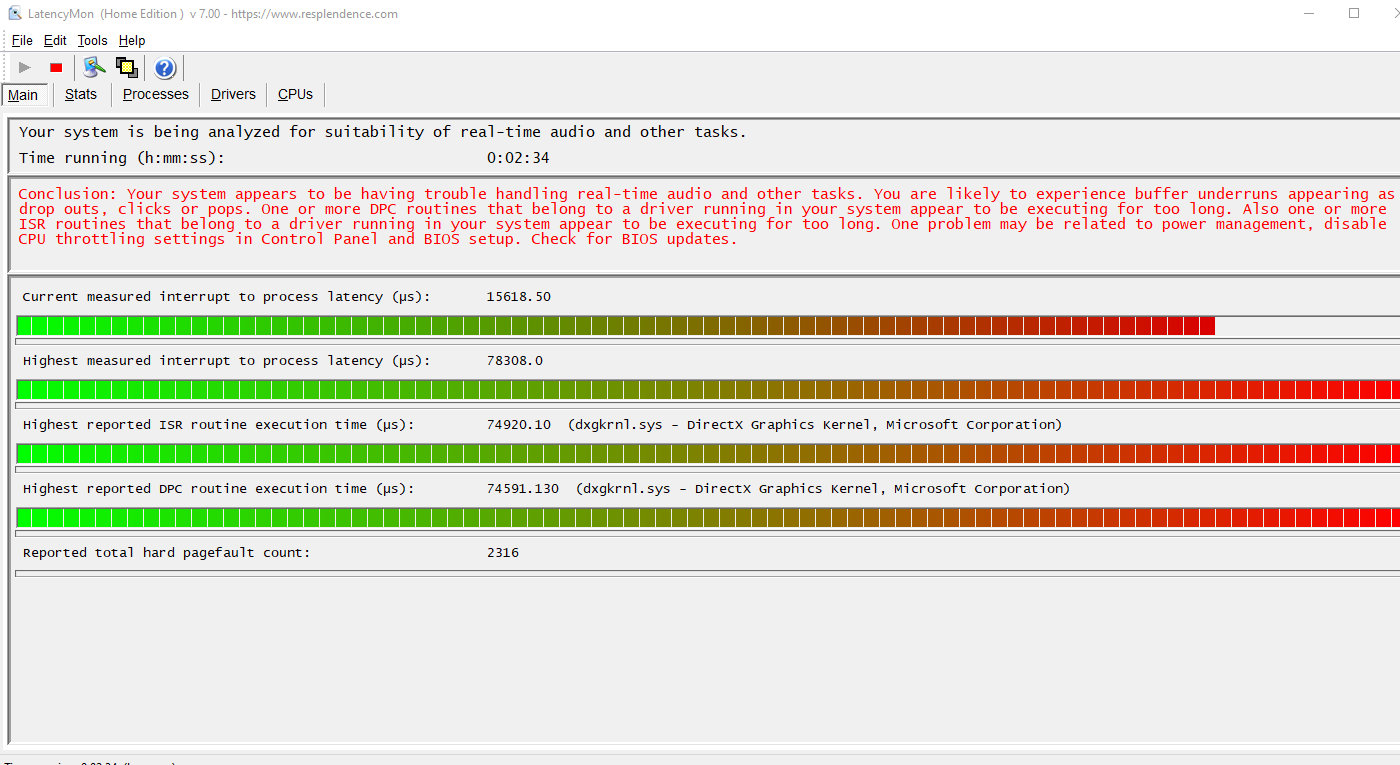Click the 'Highest reported DPC routine execution time' label
Screen dimensions: 1400x765
[218, 489]
